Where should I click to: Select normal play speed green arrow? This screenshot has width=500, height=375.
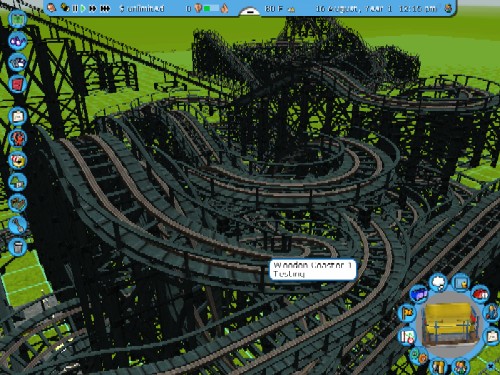pos(83,8)
